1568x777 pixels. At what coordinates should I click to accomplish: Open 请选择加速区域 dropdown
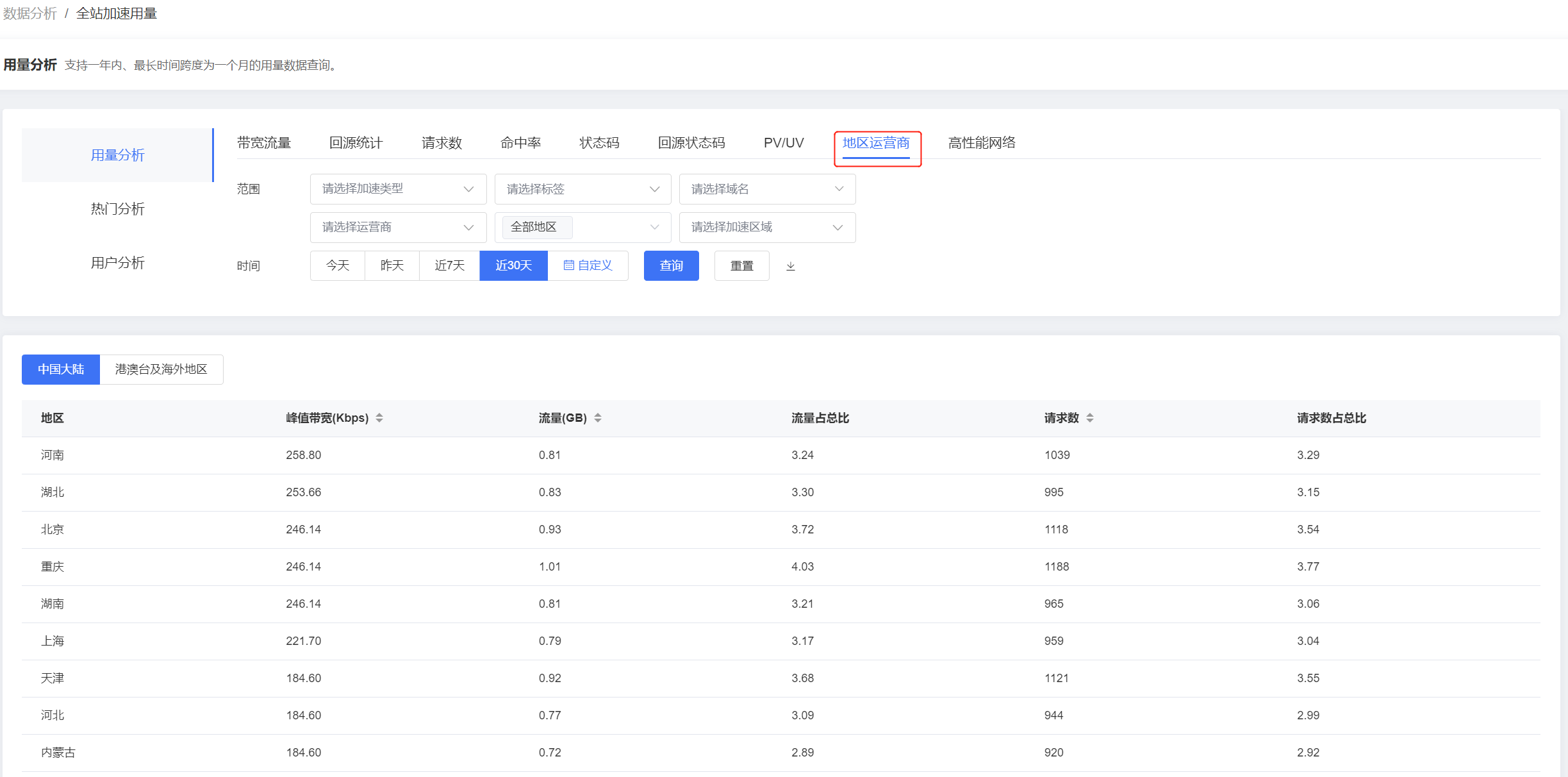[767, 228]
